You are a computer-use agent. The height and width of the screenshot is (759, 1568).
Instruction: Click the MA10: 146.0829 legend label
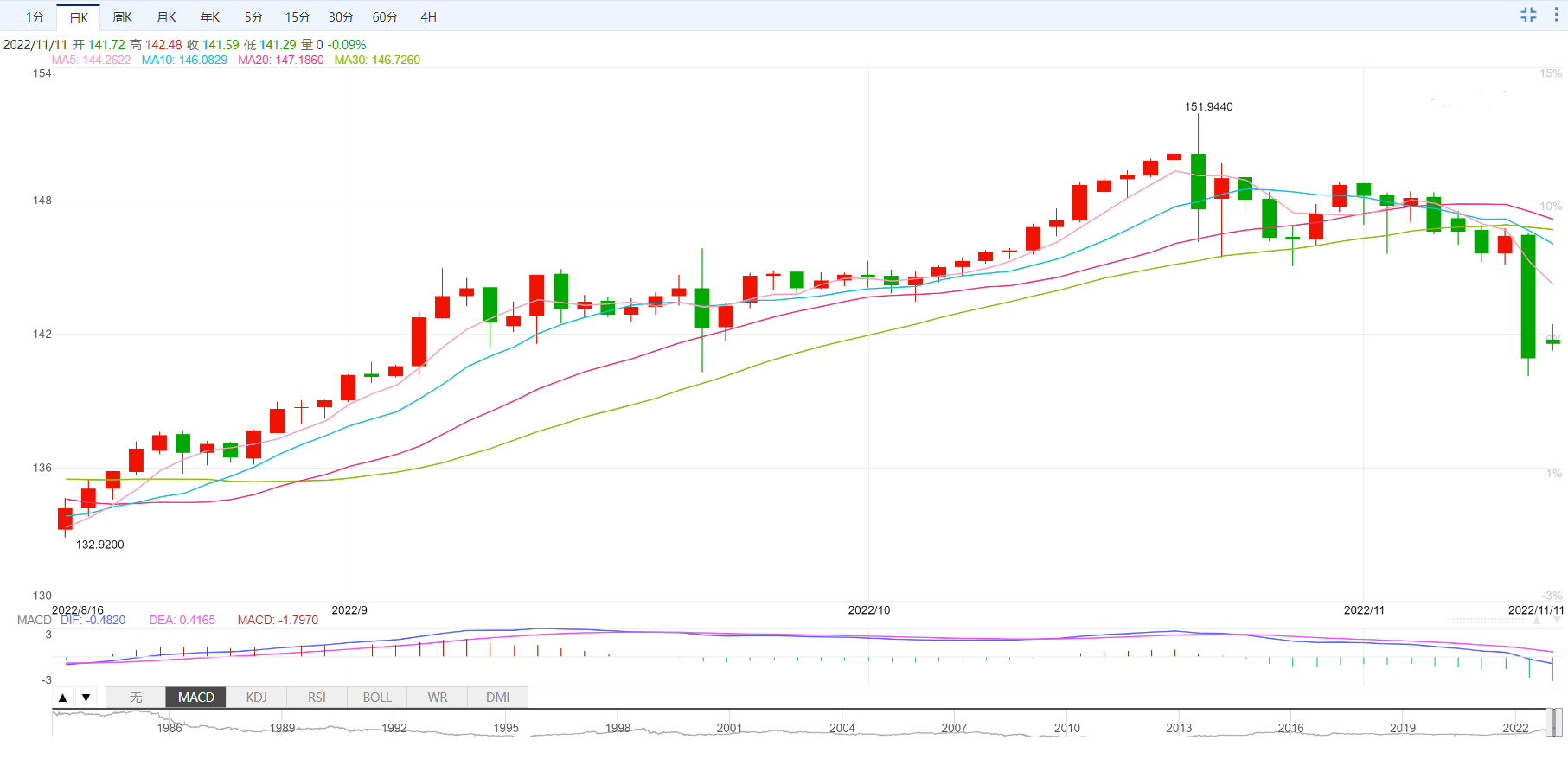pyautogui.click(x=184, y=60)
